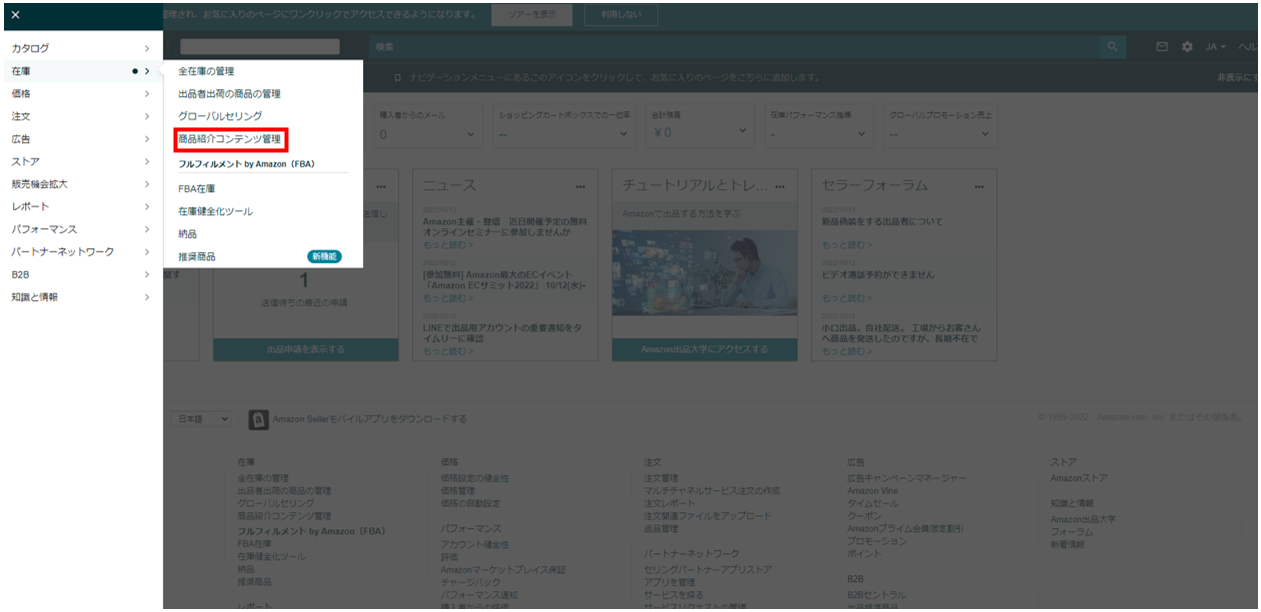The image size is (1261, 612).
Task: Open 注文レポート footer link
Action: pyautogui.click(x=669, y=503)
